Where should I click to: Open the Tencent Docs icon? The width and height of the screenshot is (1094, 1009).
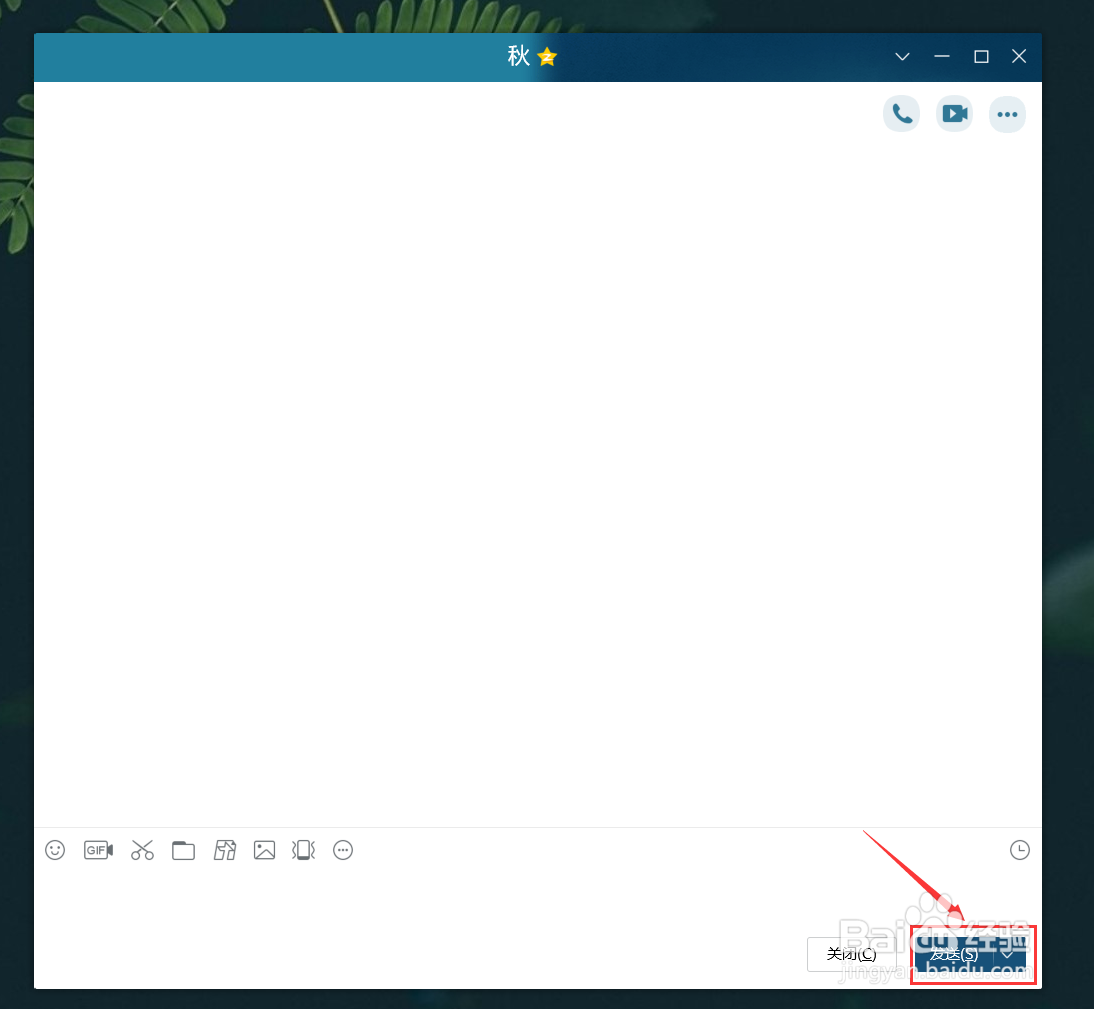pos(225,850)
